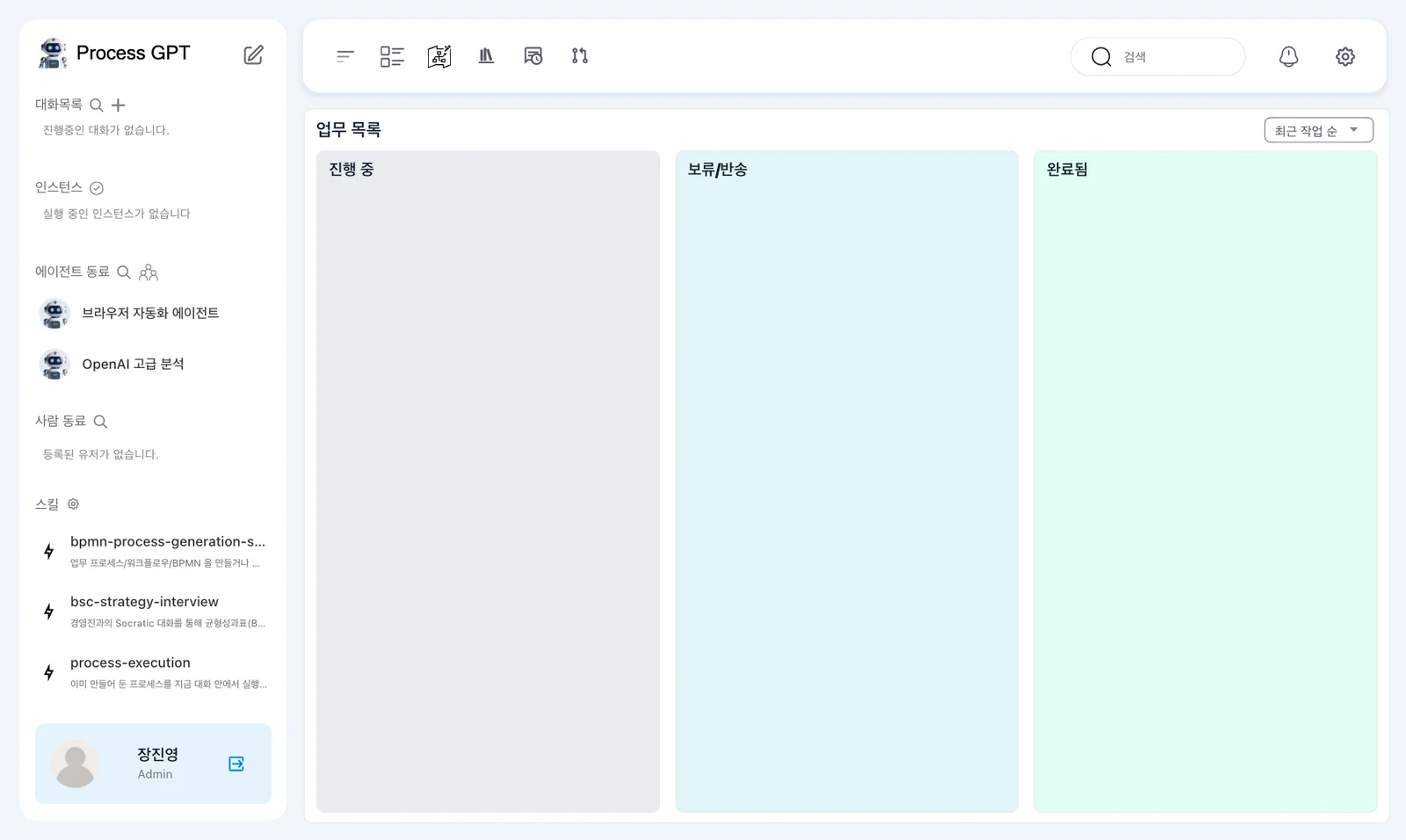
Task: Search the 대화목록 conversation list
Action: [97, 105]
